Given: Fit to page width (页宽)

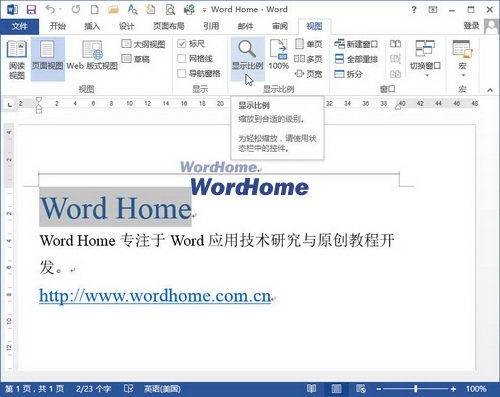Looking at the screenshot, I should 309,74.
